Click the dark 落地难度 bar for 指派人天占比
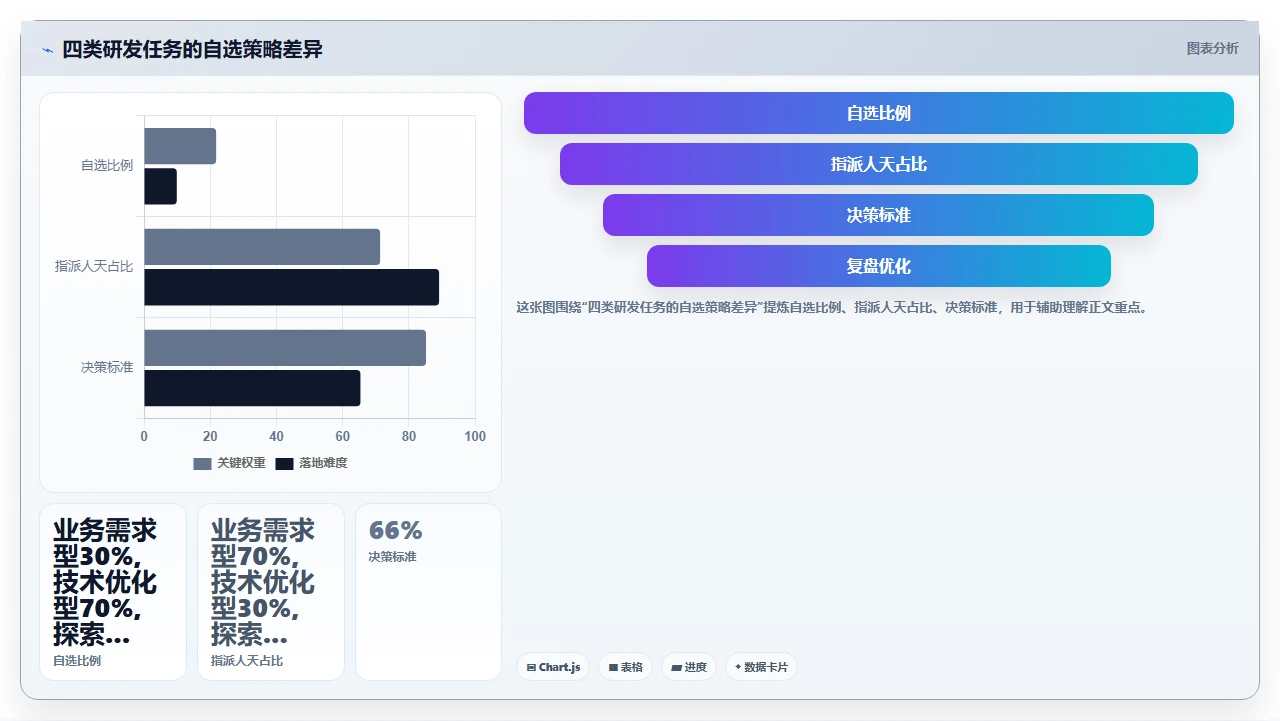The image size is (1280, 721). 291,287
